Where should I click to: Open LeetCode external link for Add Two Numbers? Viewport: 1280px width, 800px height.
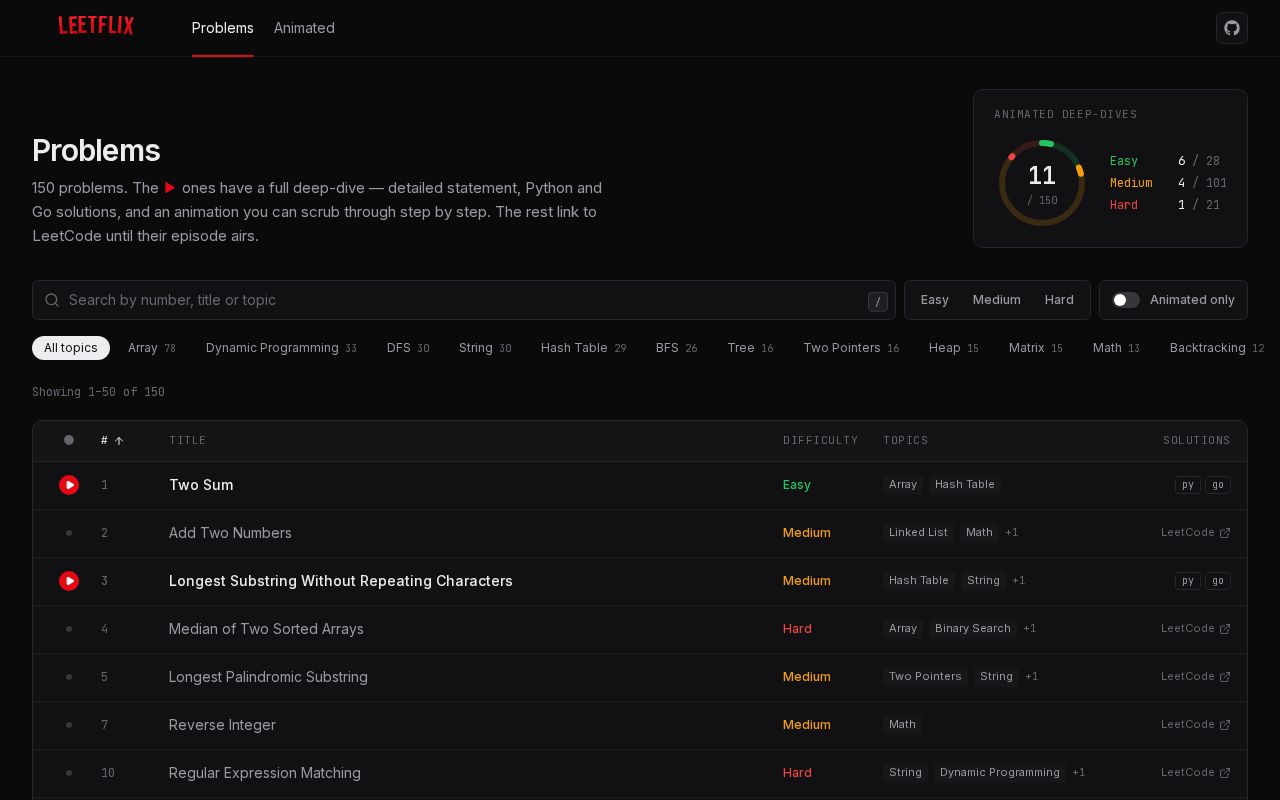point(1196,533)
